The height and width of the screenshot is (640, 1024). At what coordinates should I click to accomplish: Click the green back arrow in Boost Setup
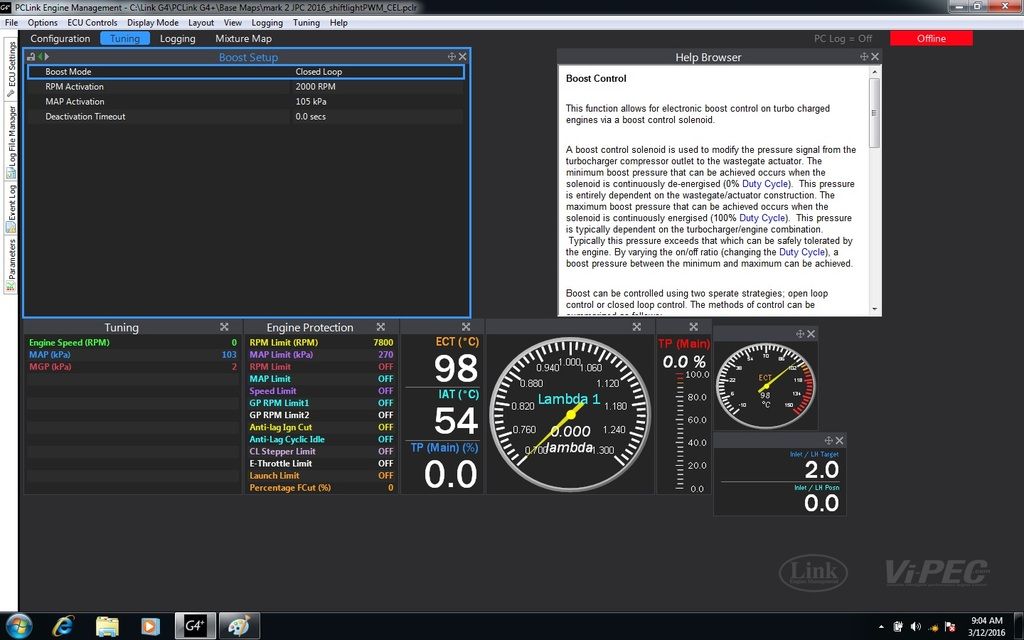pyautogui.click(x=39, y=57)
